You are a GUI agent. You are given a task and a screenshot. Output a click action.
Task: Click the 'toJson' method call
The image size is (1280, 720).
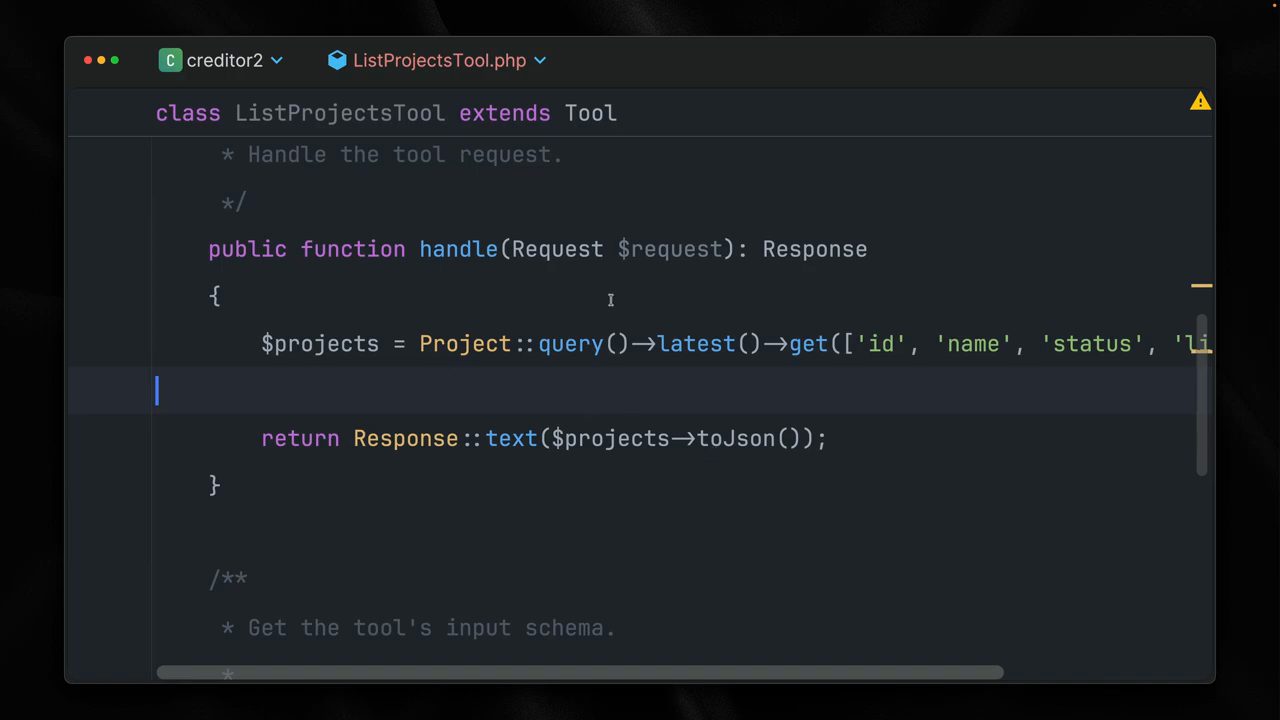736,438
